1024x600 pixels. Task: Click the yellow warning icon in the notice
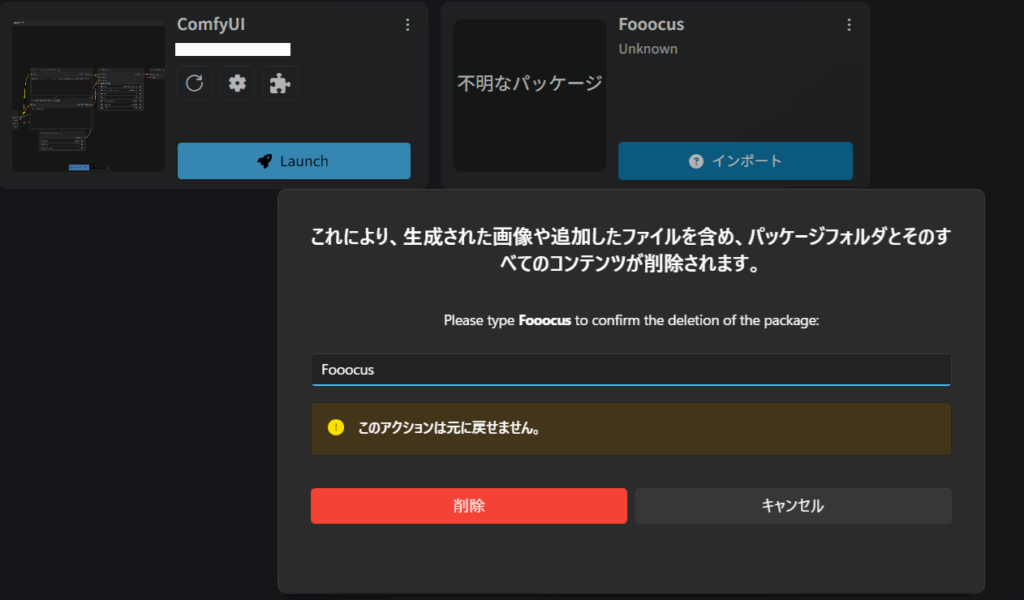336,428
